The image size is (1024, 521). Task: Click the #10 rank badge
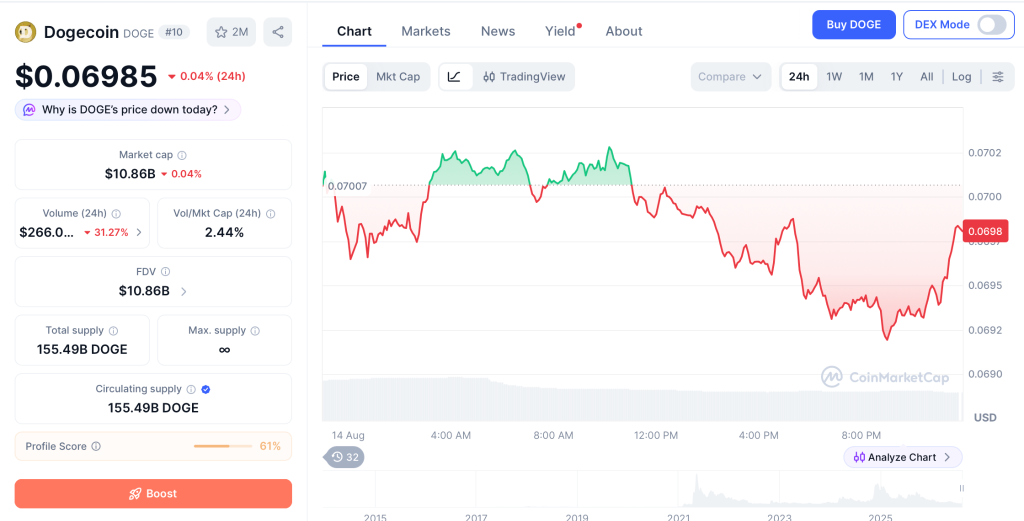[174, 32]
